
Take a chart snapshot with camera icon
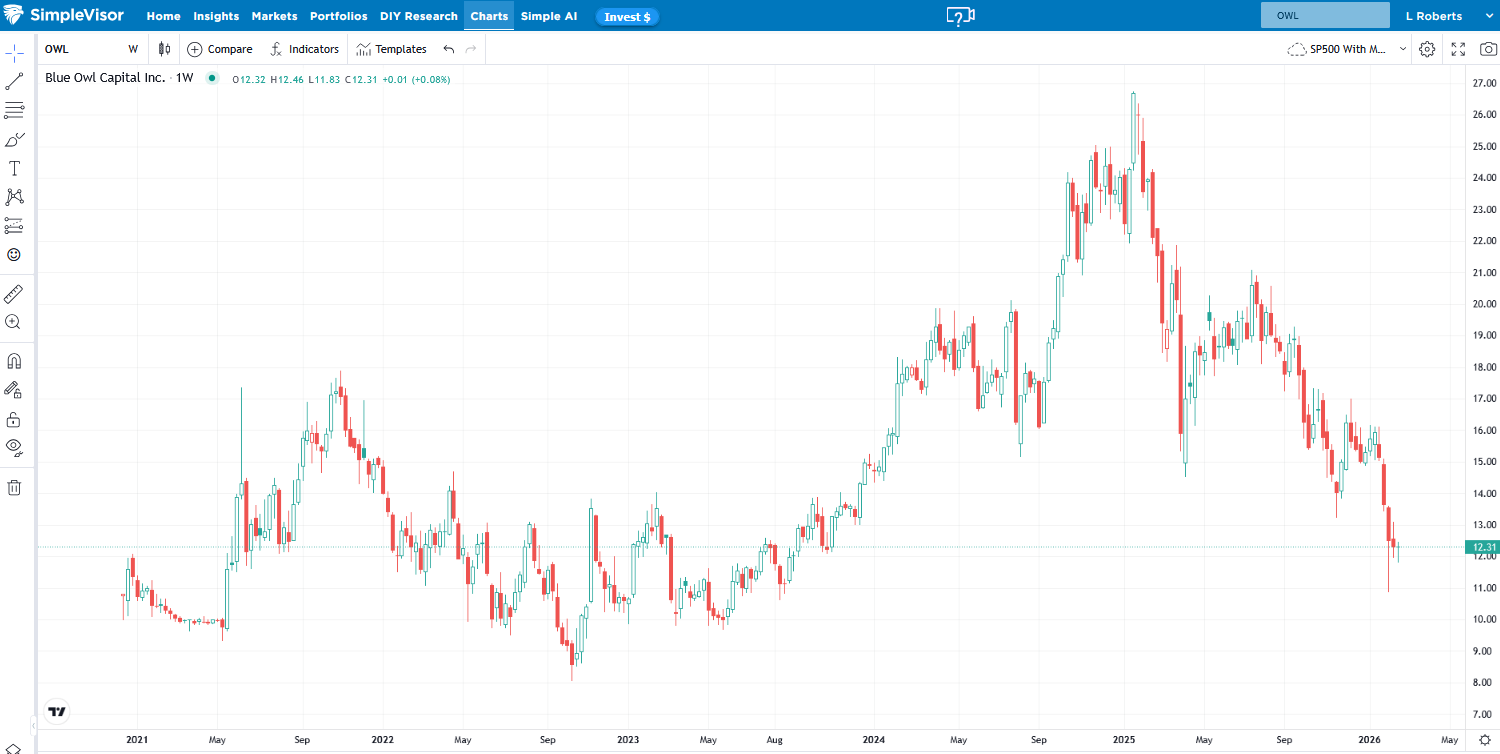(1488, 49)
